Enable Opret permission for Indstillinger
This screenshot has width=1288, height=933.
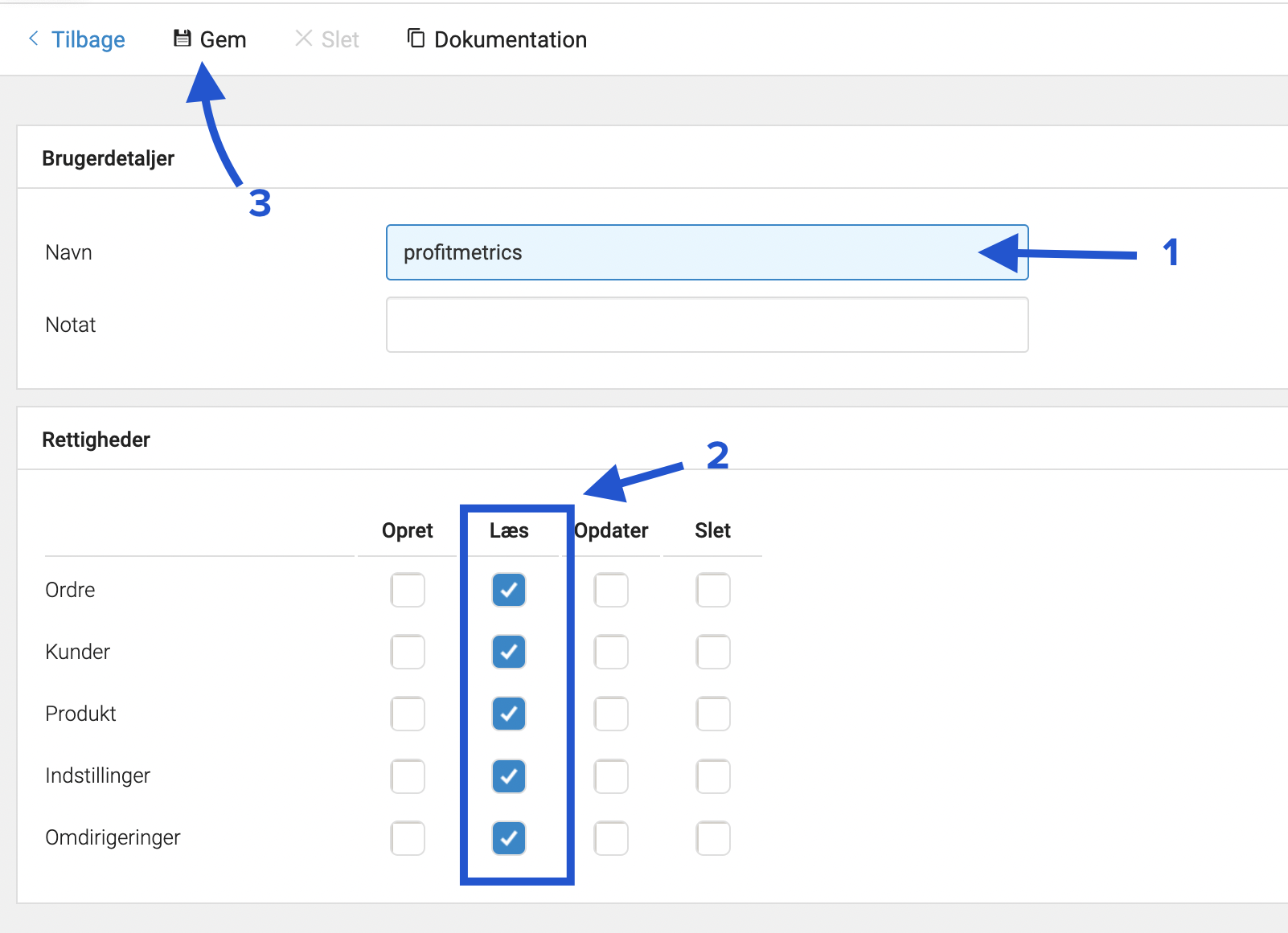click(408, 776)
